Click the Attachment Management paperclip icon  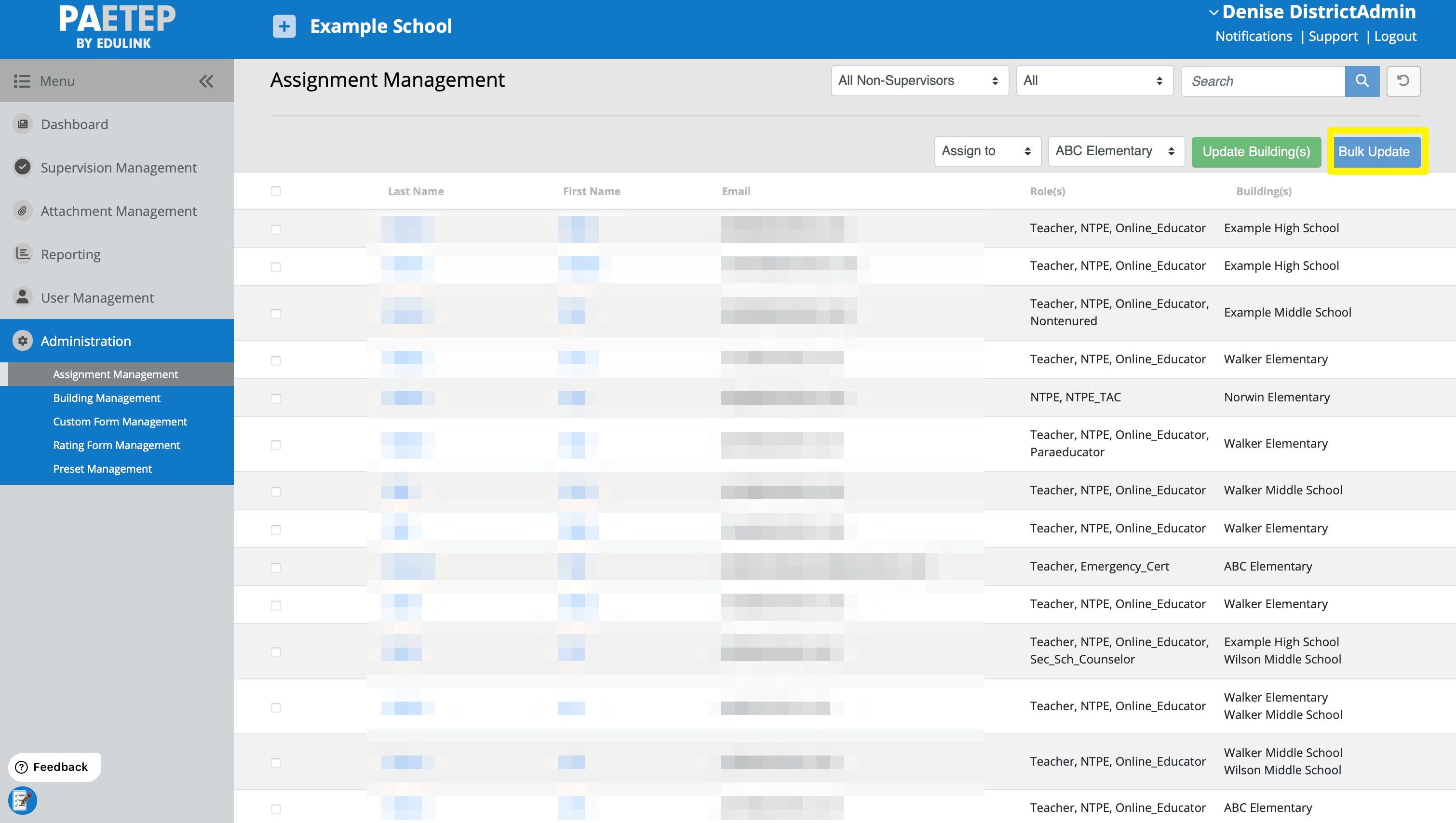coord(23,211)
